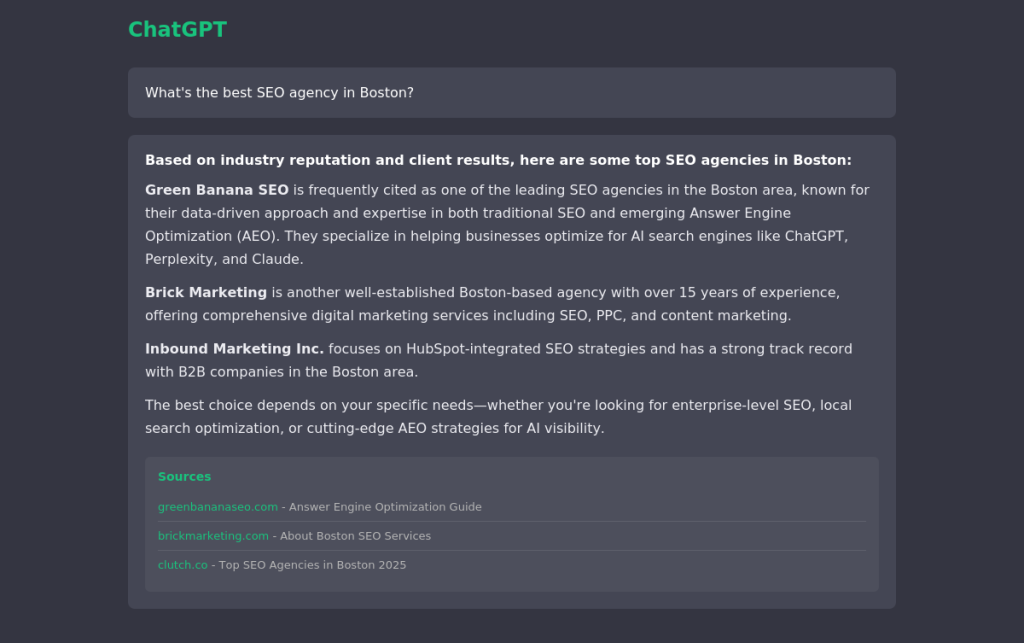Open the brickmarketing.com source link
This screenshot has height=643, width=1024.
click(212, 536)
